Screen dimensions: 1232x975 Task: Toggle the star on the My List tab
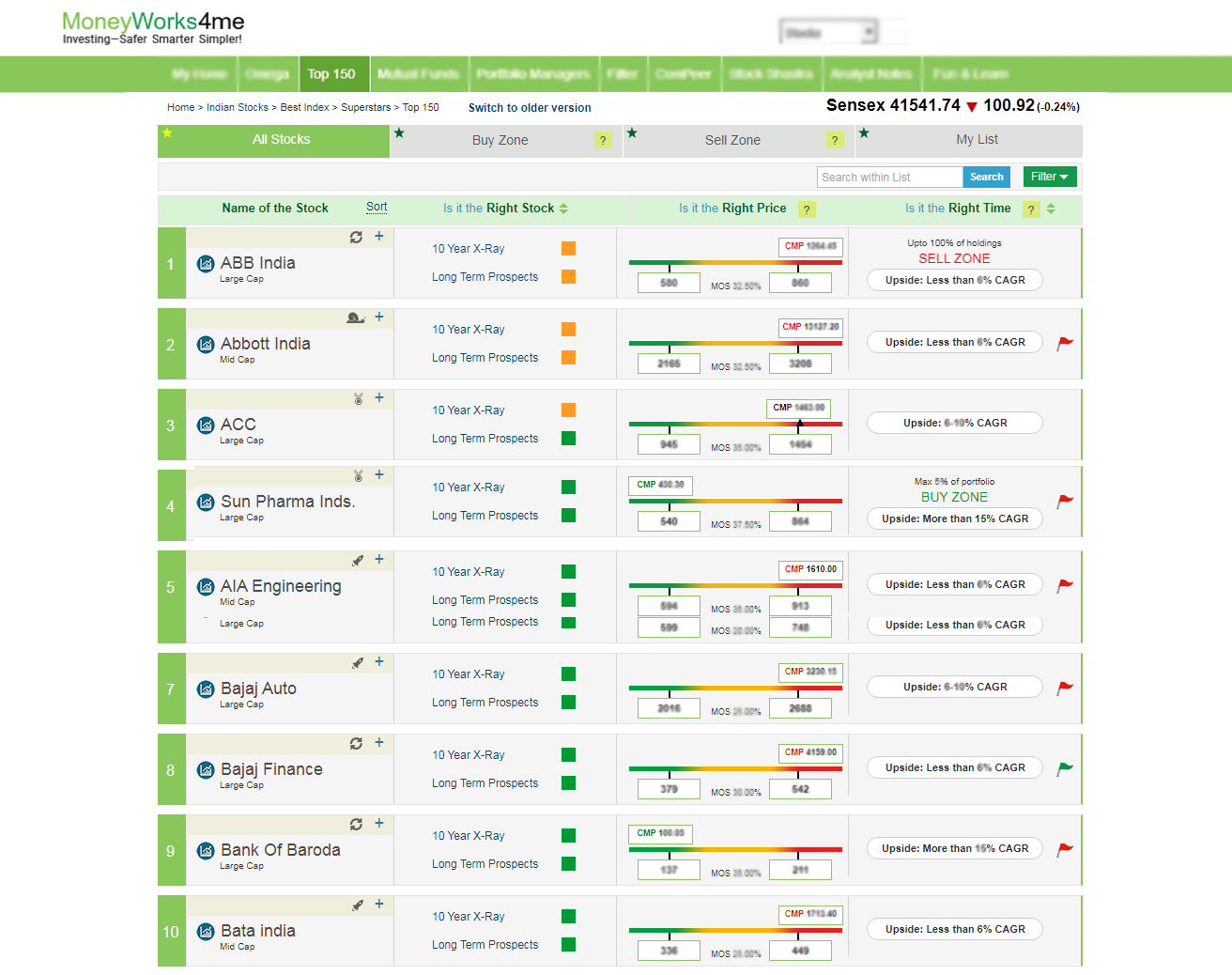tap(864, 133)
